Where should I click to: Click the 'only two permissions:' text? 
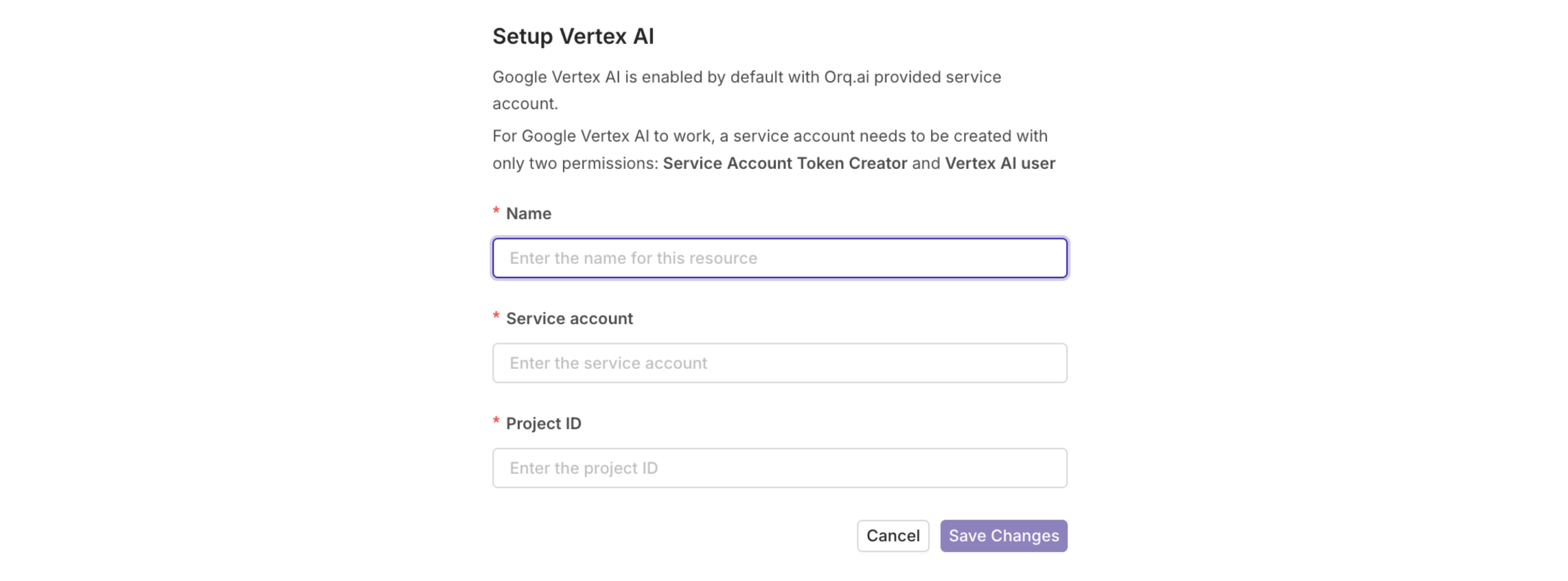[x=575, y=163]
